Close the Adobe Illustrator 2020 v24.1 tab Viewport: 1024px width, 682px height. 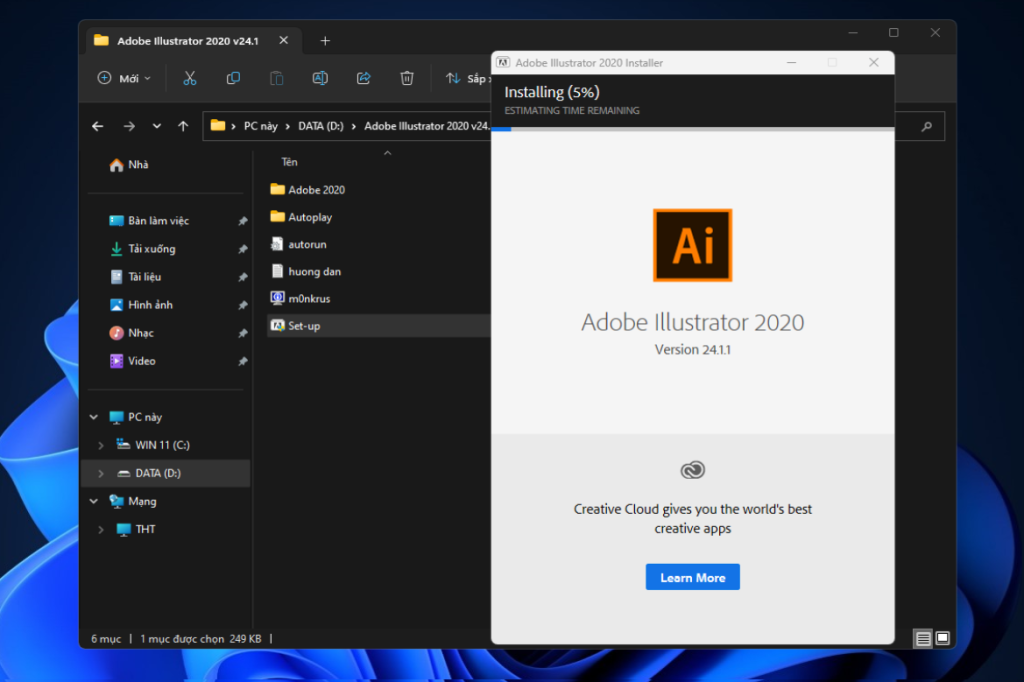[283, 41]
